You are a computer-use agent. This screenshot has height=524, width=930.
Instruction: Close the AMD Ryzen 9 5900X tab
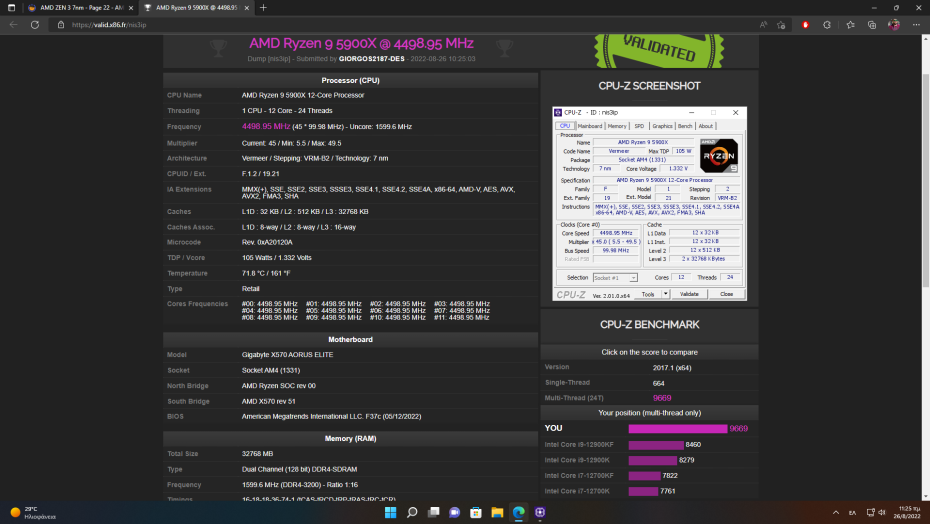click(x=247, y=8)
